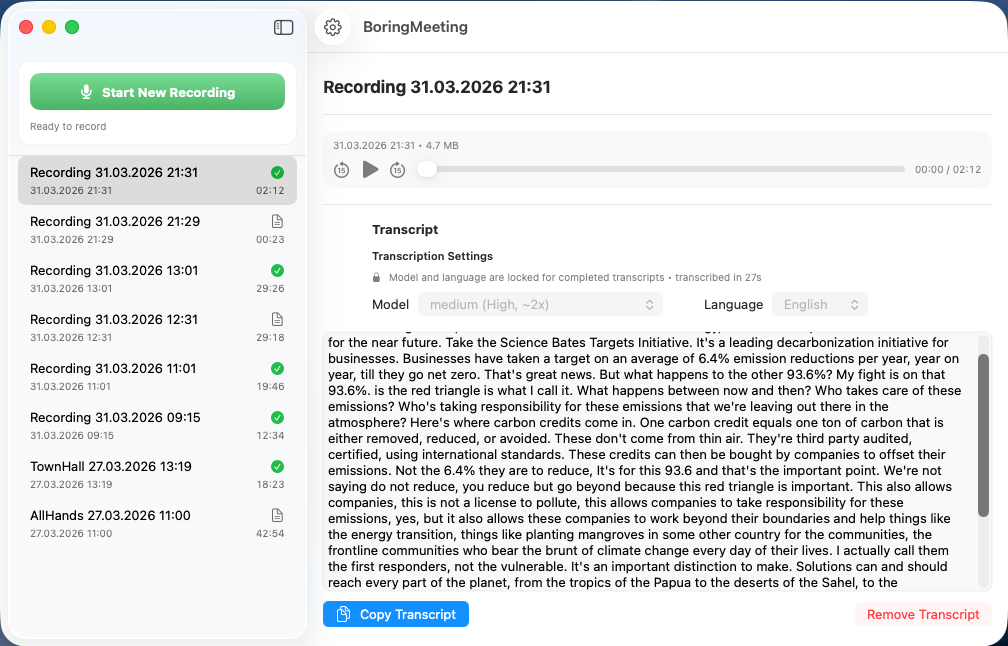The height and width of the screenshot is (646, 1008).
Task: Open the Language dropdown
Action: 819,304
